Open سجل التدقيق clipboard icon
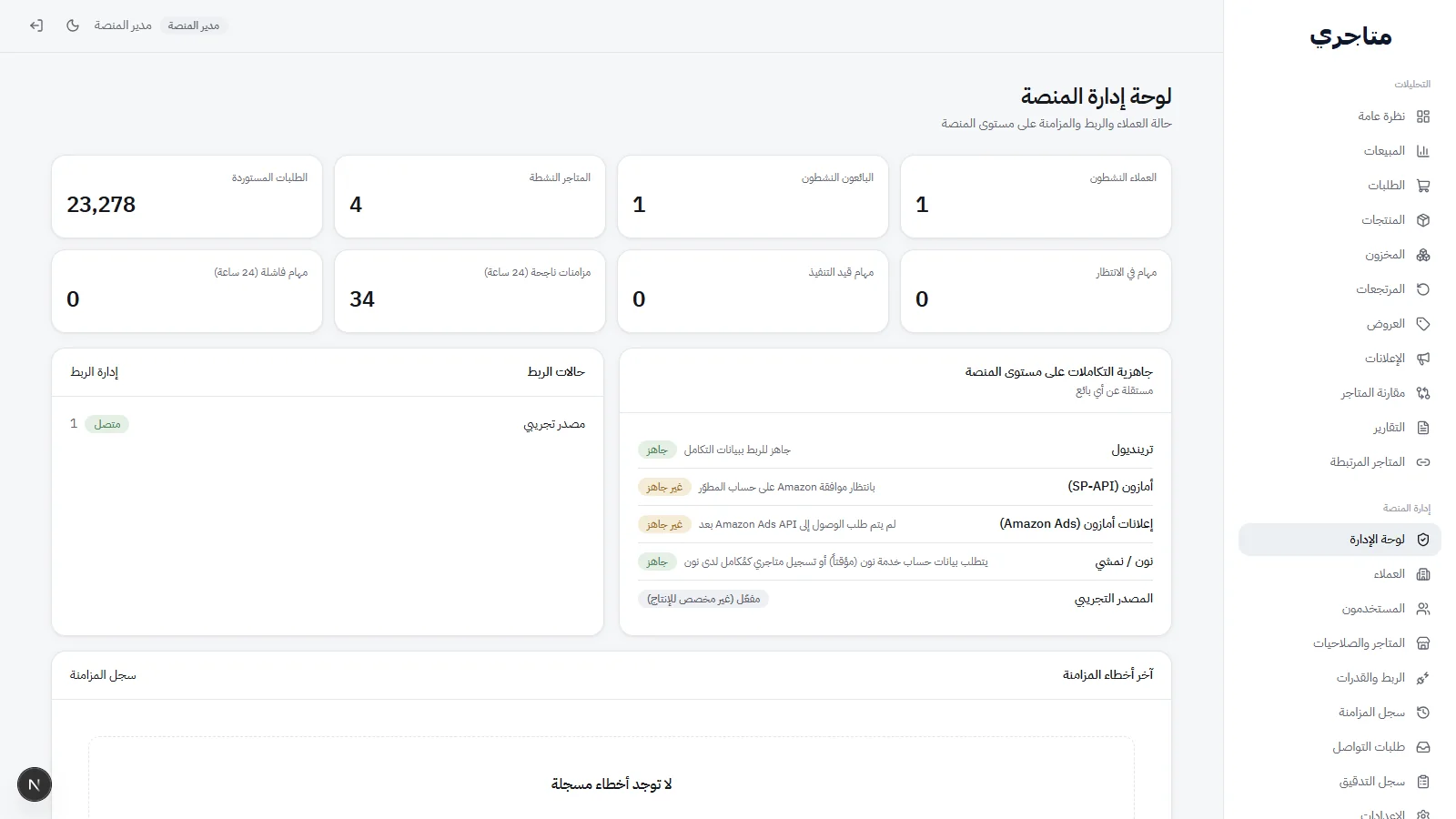 point(1423,782)
